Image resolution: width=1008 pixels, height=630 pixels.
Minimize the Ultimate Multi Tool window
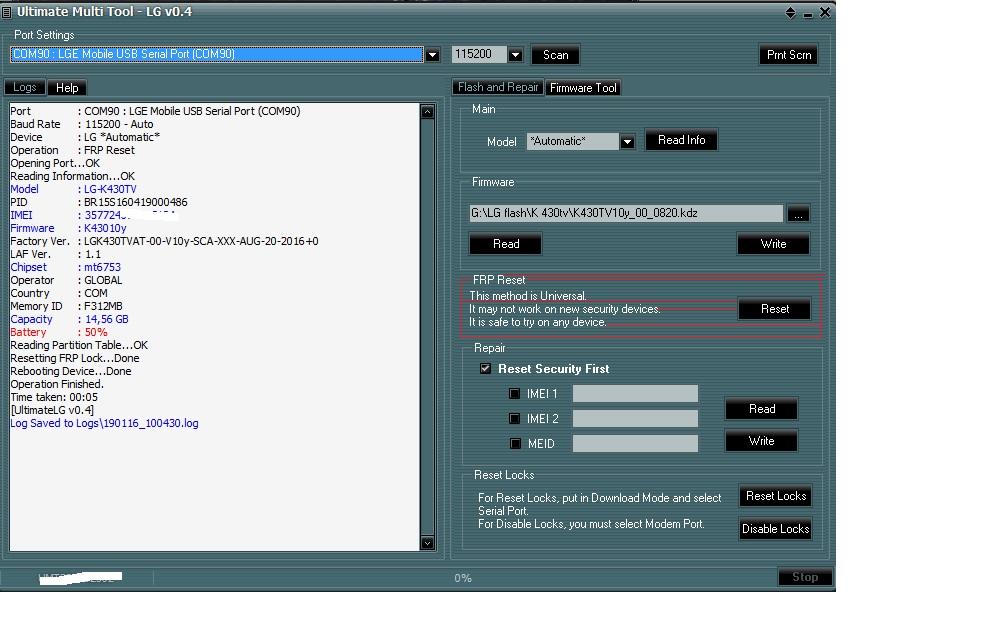(808, 13)
